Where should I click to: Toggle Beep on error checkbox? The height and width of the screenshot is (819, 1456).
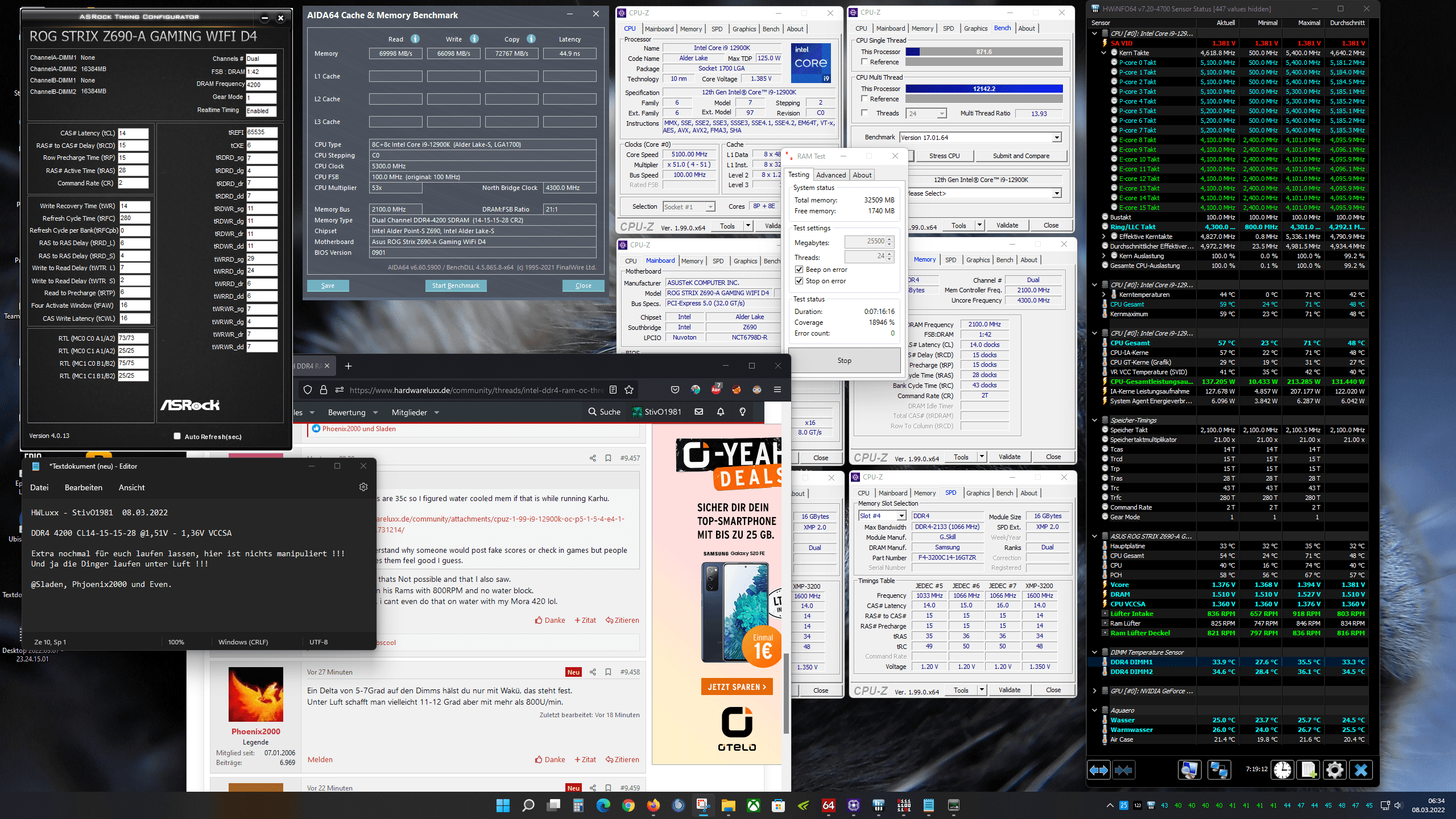(799, 270)
